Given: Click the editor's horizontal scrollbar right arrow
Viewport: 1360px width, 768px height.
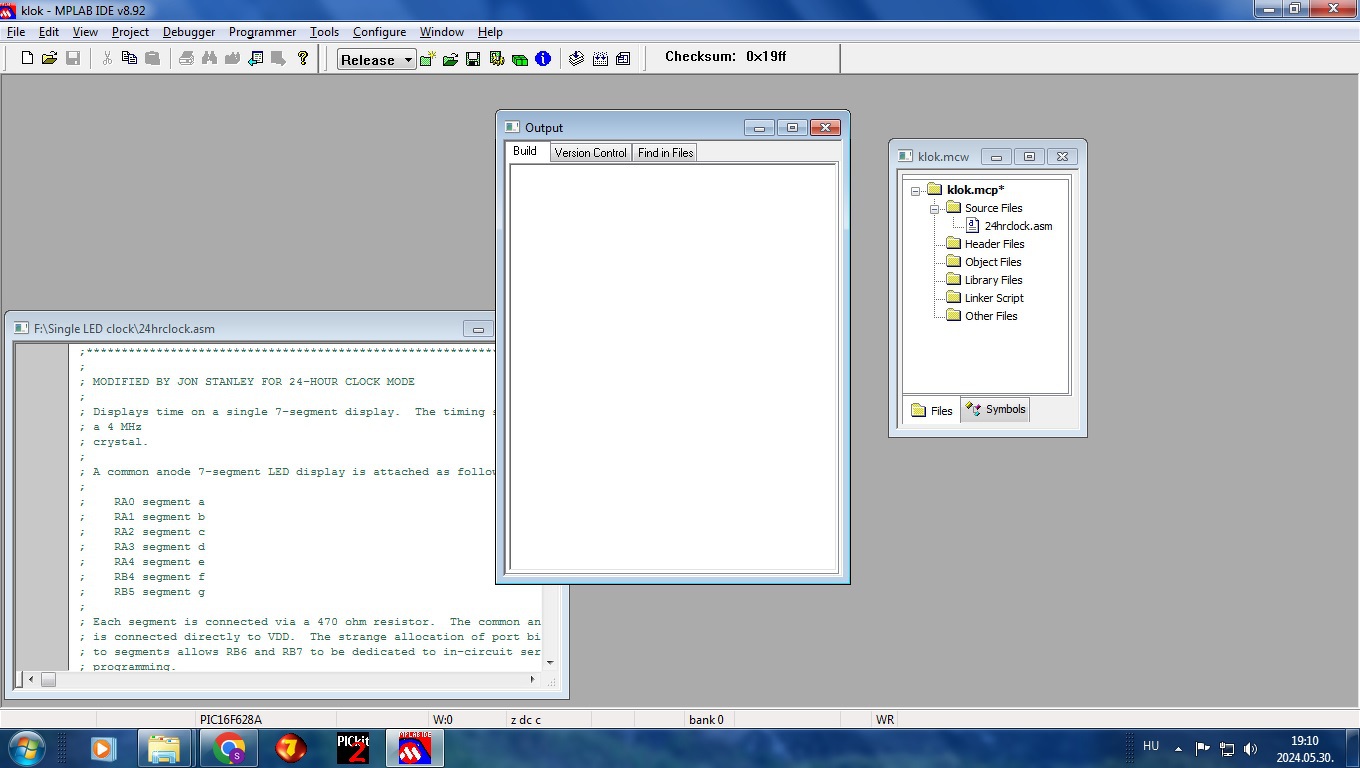Looking at the screenshot, I should click(x=532, y=679).
